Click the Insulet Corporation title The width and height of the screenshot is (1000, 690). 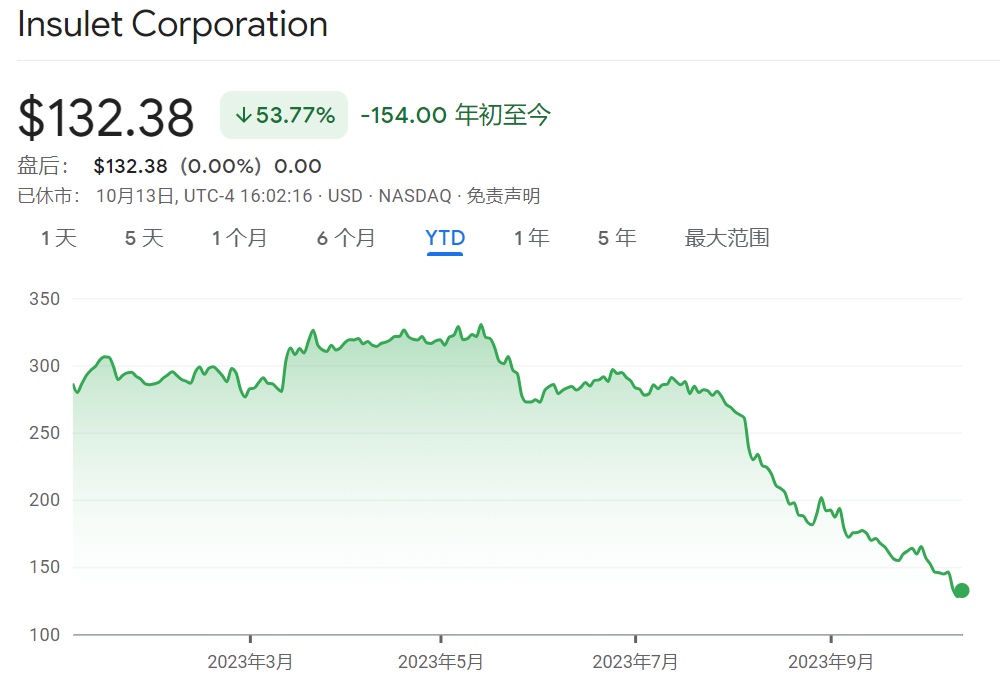[x=172, y=24]
